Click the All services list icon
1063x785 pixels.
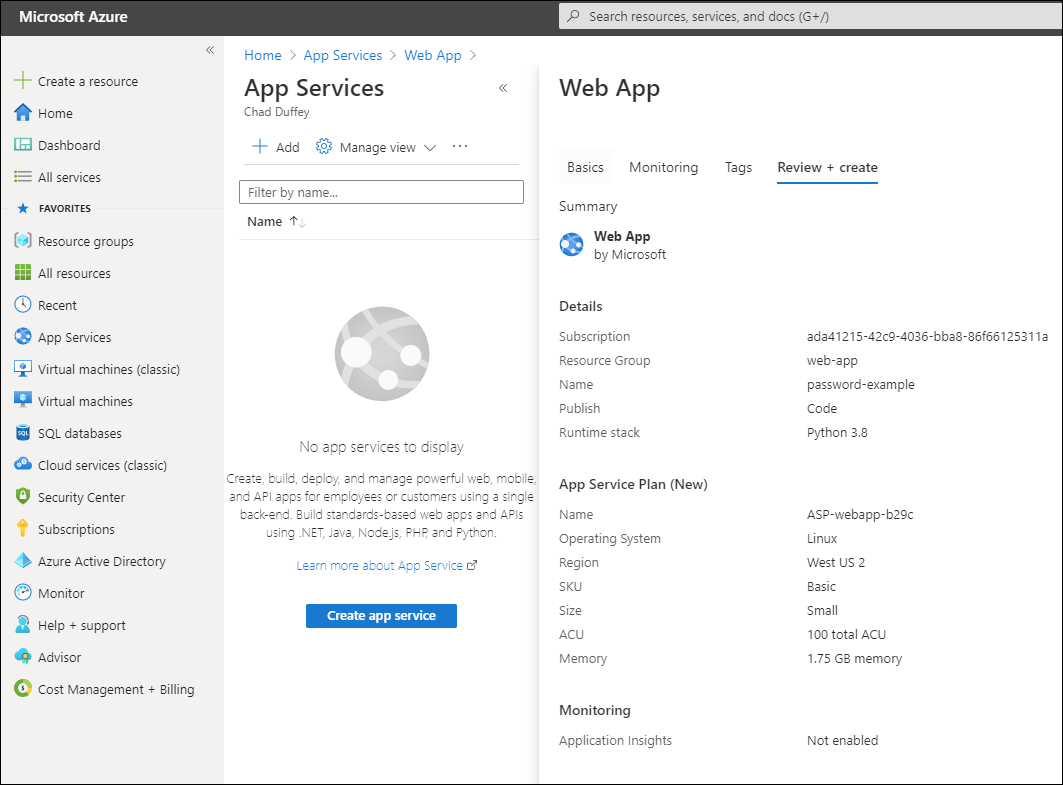(x=22, y=176)
